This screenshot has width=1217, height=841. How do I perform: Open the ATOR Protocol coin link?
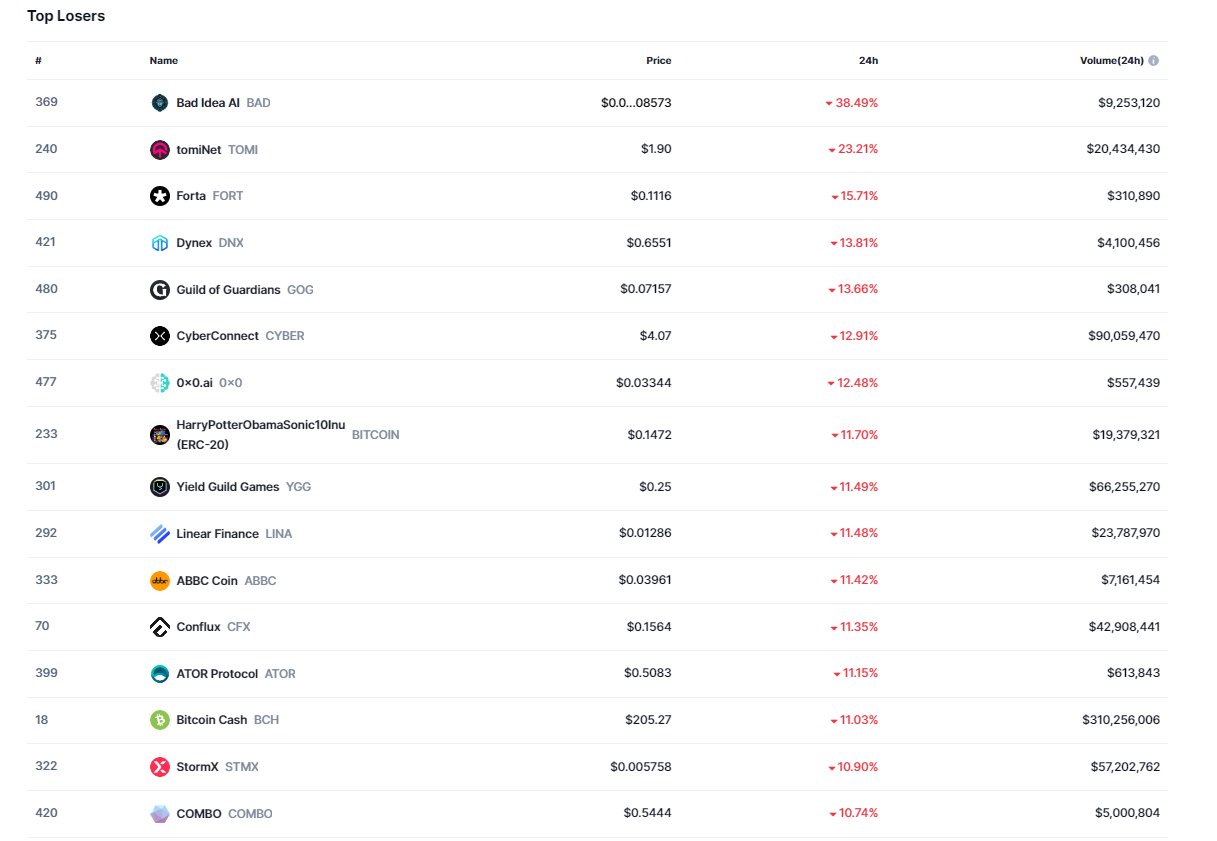(x=217, y=674)
